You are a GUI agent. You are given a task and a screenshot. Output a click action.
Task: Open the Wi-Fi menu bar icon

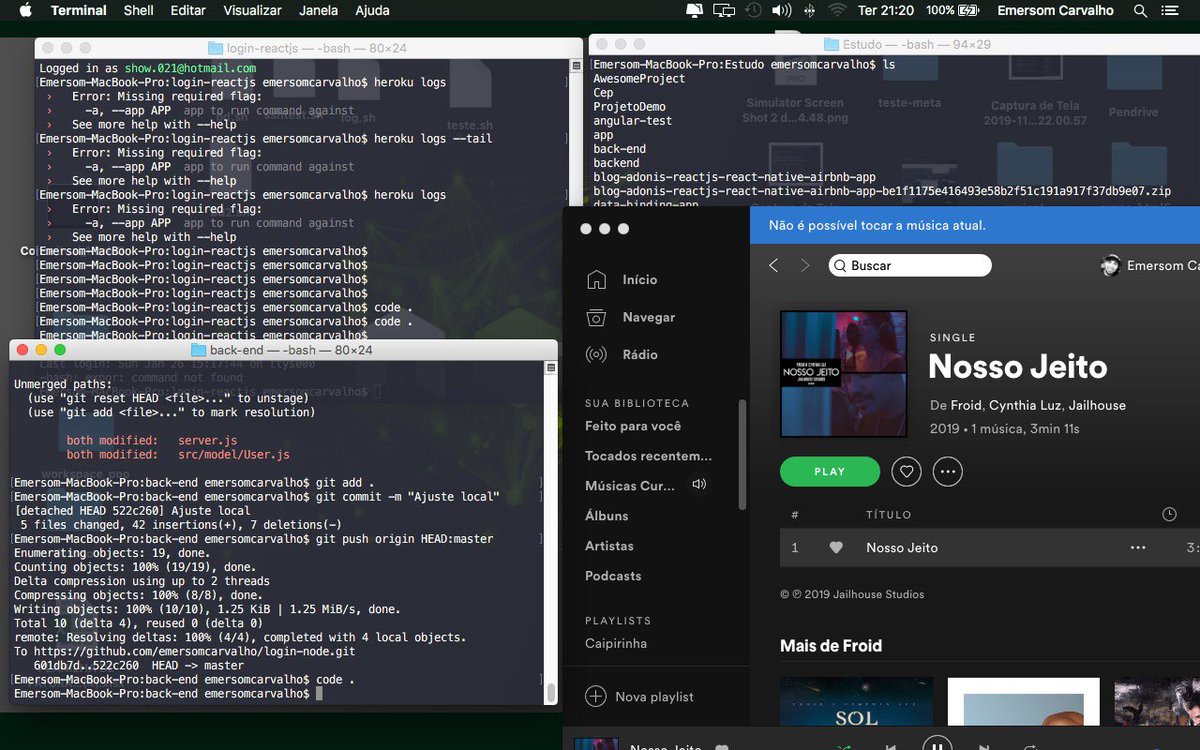[x=837, y=11]
